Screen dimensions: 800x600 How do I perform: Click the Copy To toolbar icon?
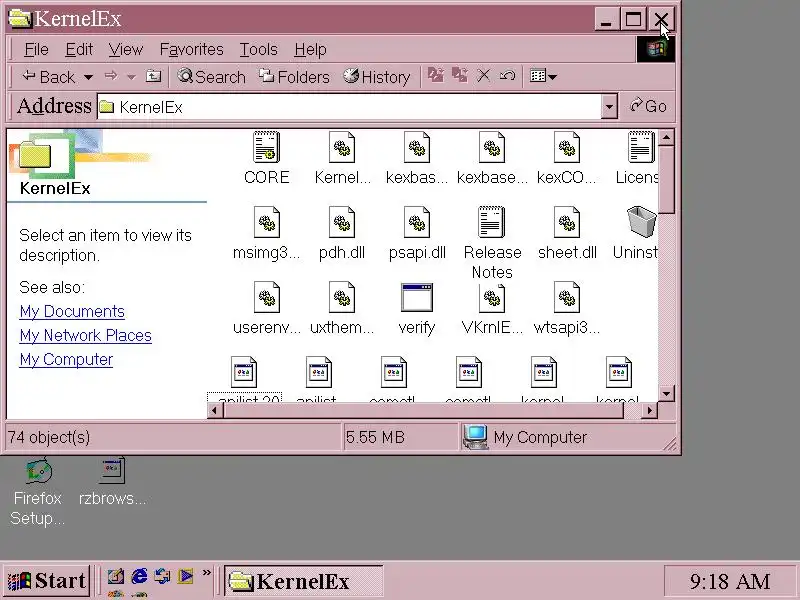459,76
